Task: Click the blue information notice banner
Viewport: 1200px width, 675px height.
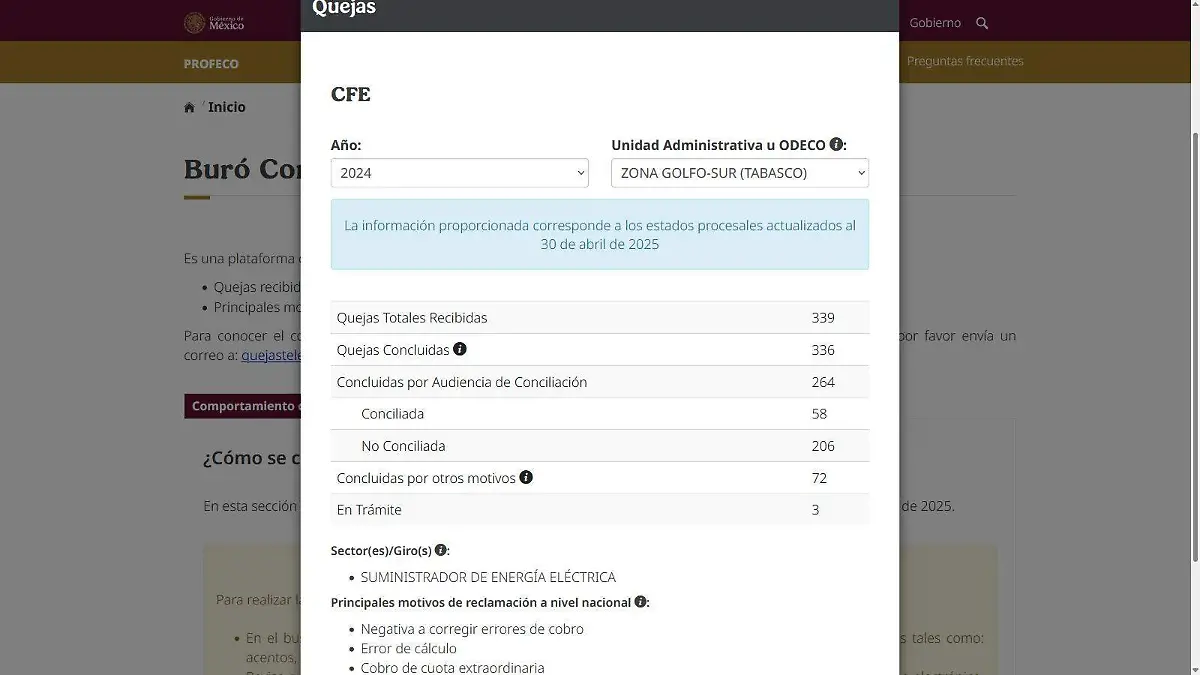Action: [599, 234]
